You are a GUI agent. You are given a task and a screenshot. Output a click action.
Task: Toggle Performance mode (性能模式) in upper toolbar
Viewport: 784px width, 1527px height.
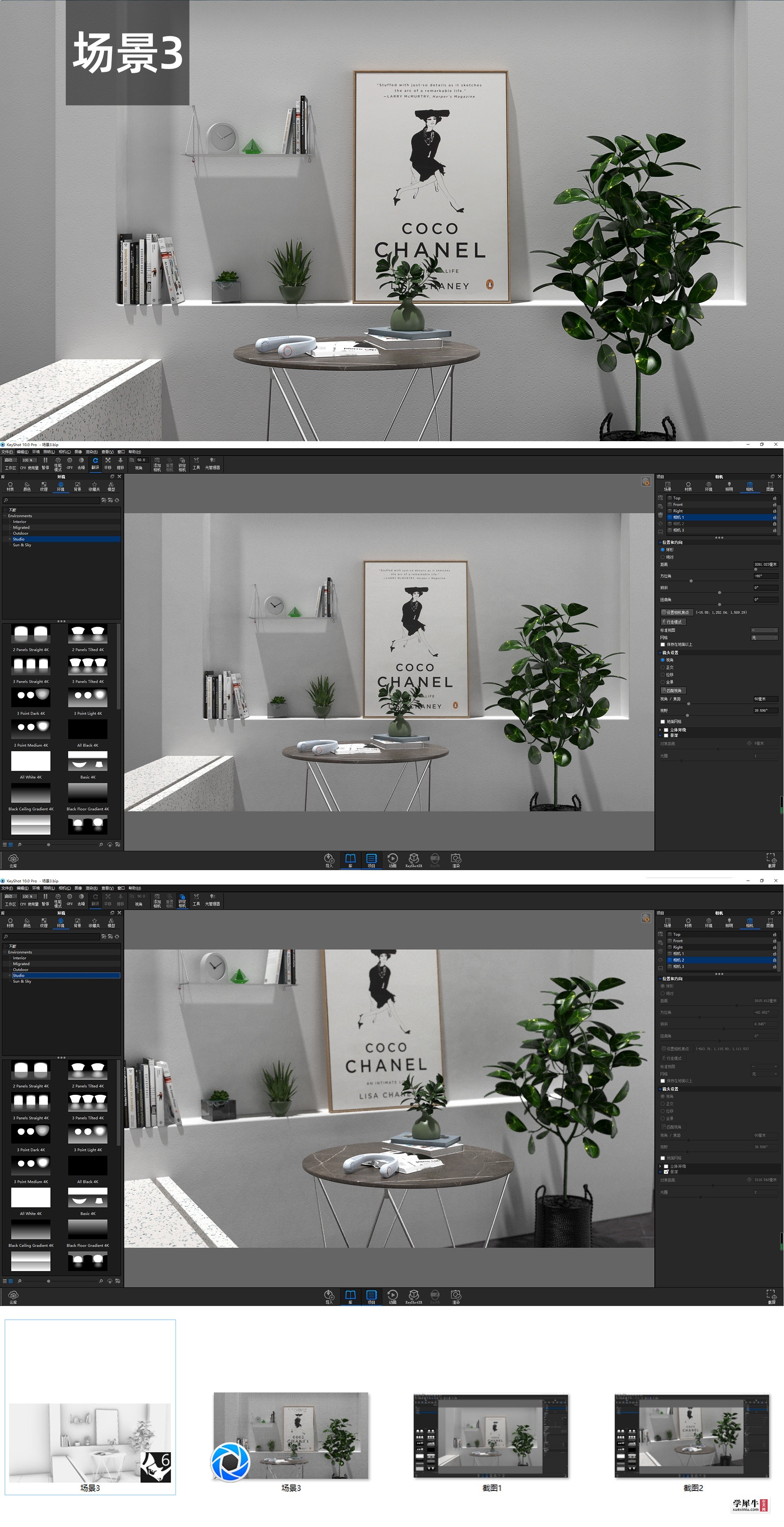click(x=58, y=464)
